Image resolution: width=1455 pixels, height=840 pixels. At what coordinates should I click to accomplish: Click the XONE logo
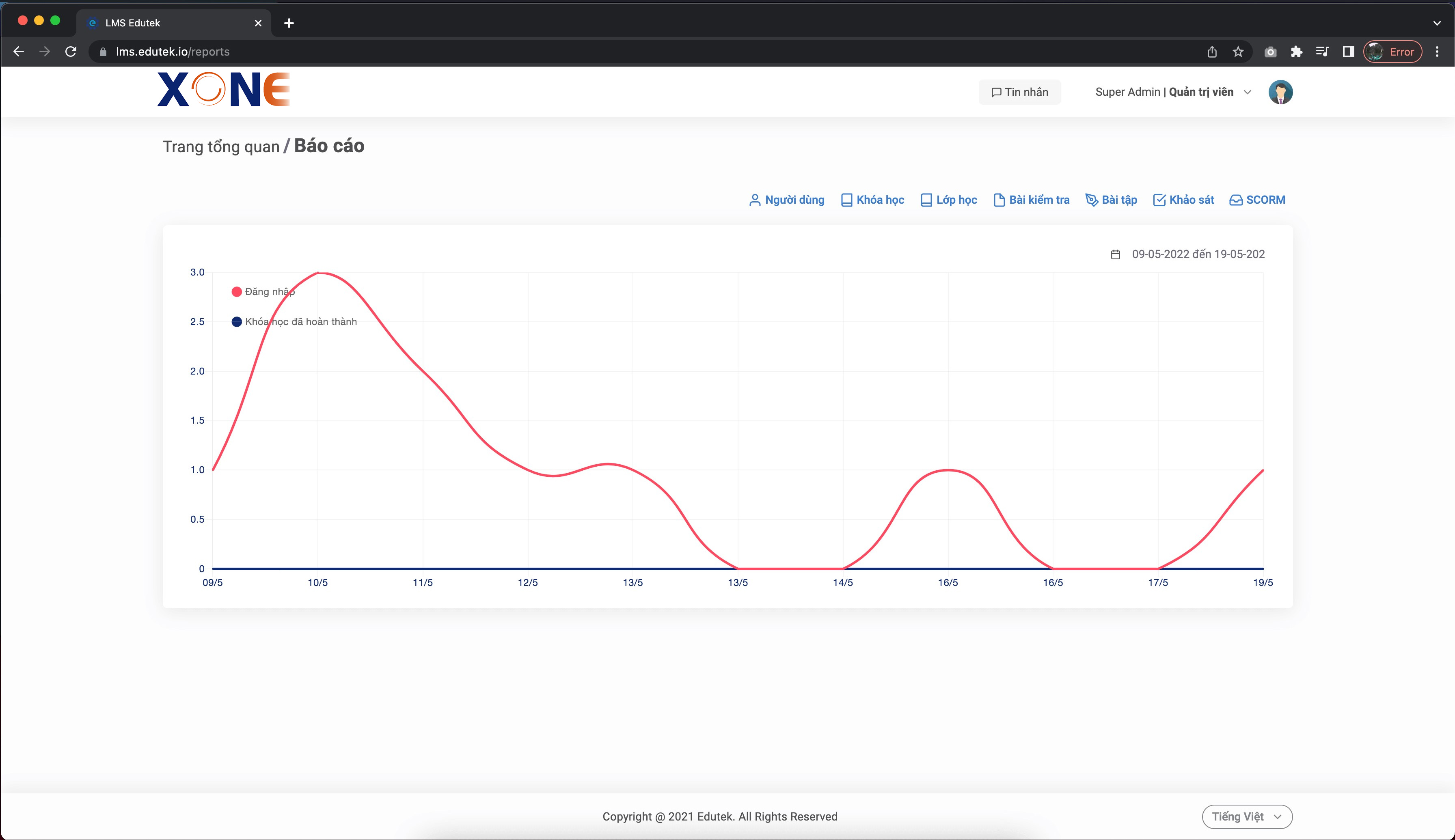coord(223,89)
